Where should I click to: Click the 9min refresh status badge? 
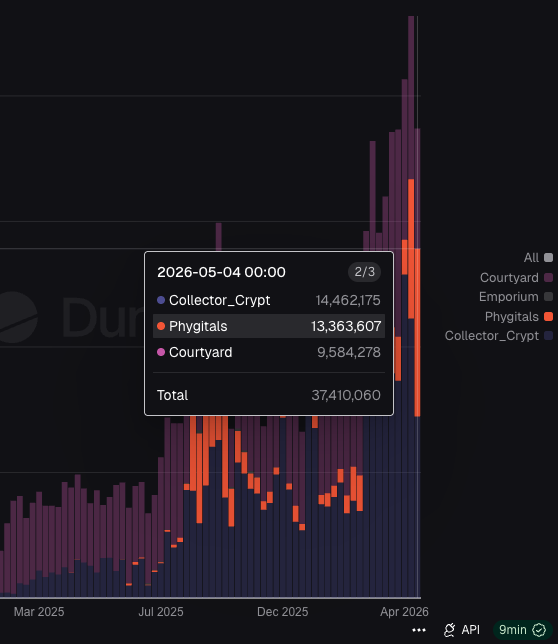pos(522,630)
